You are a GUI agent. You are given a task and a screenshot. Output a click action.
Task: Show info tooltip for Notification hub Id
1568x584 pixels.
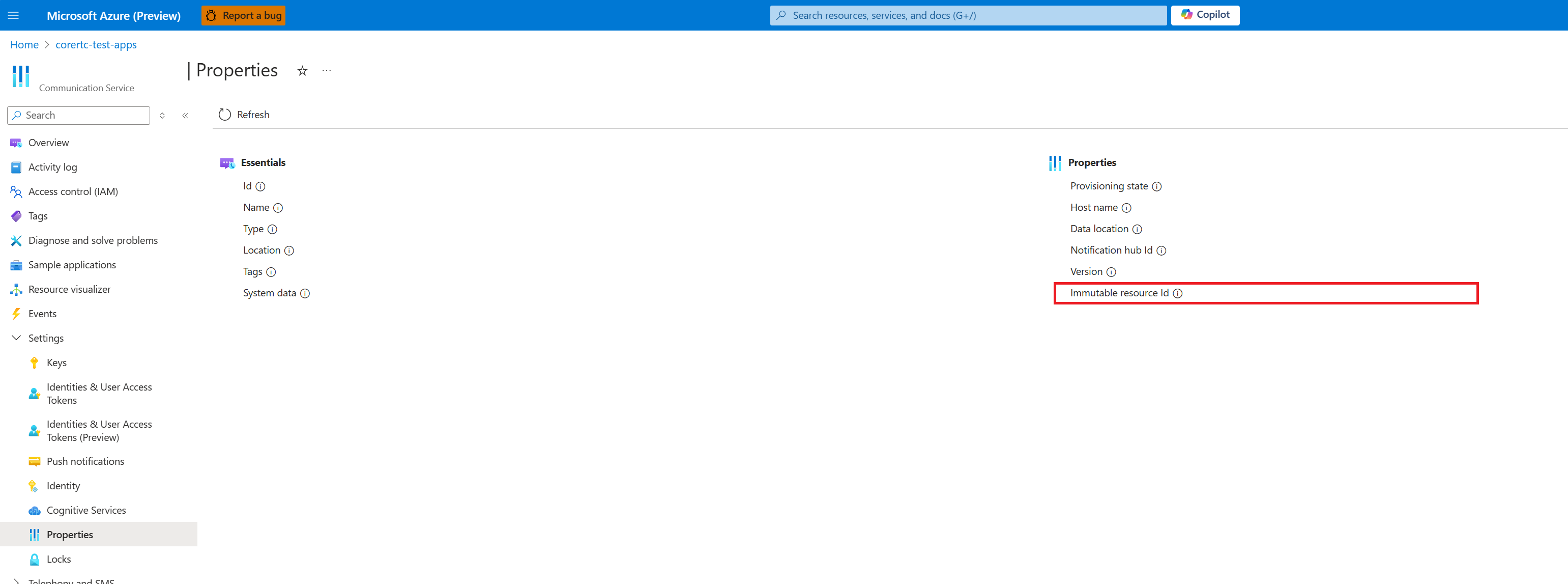tap(1161, 251)
